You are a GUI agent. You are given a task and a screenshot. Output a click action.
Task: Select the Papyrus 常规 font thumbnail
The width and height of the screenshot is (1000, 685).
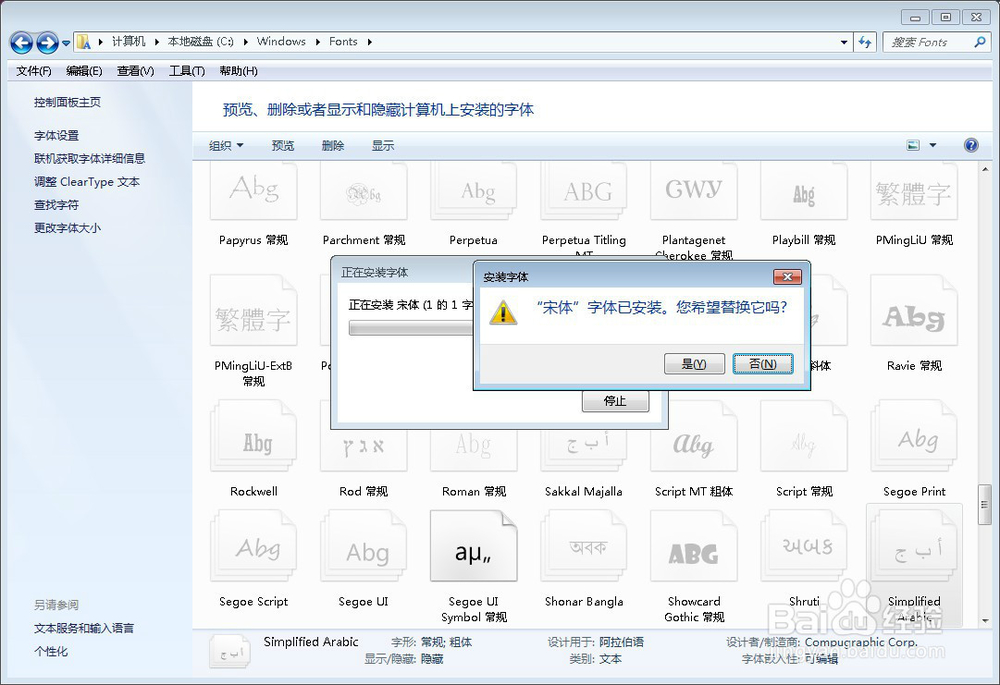[253, 191]
